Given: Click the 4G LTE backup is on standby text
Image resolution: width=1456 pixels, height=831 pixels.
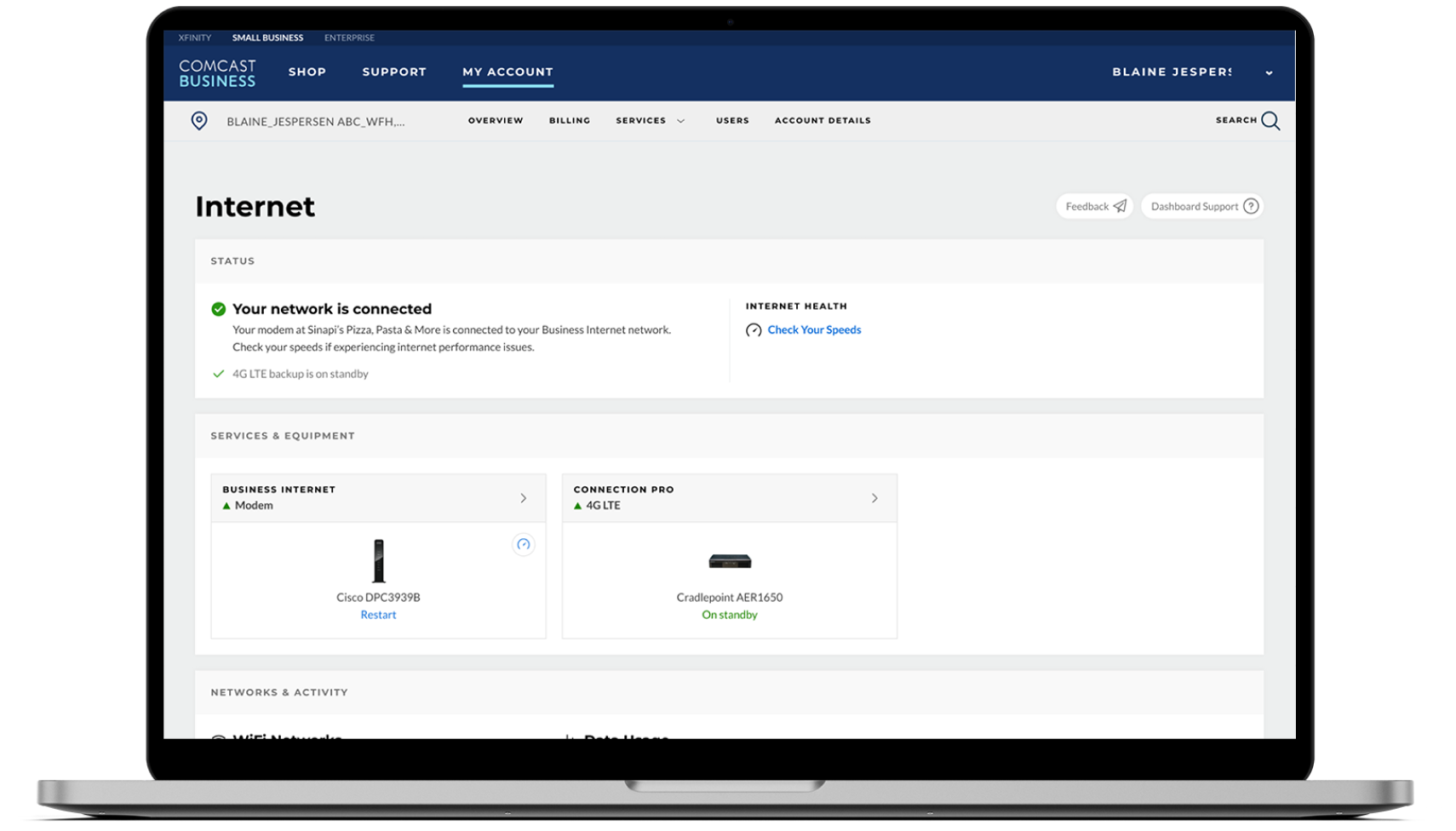Looking at the screenshot, I should click(301, 374).
